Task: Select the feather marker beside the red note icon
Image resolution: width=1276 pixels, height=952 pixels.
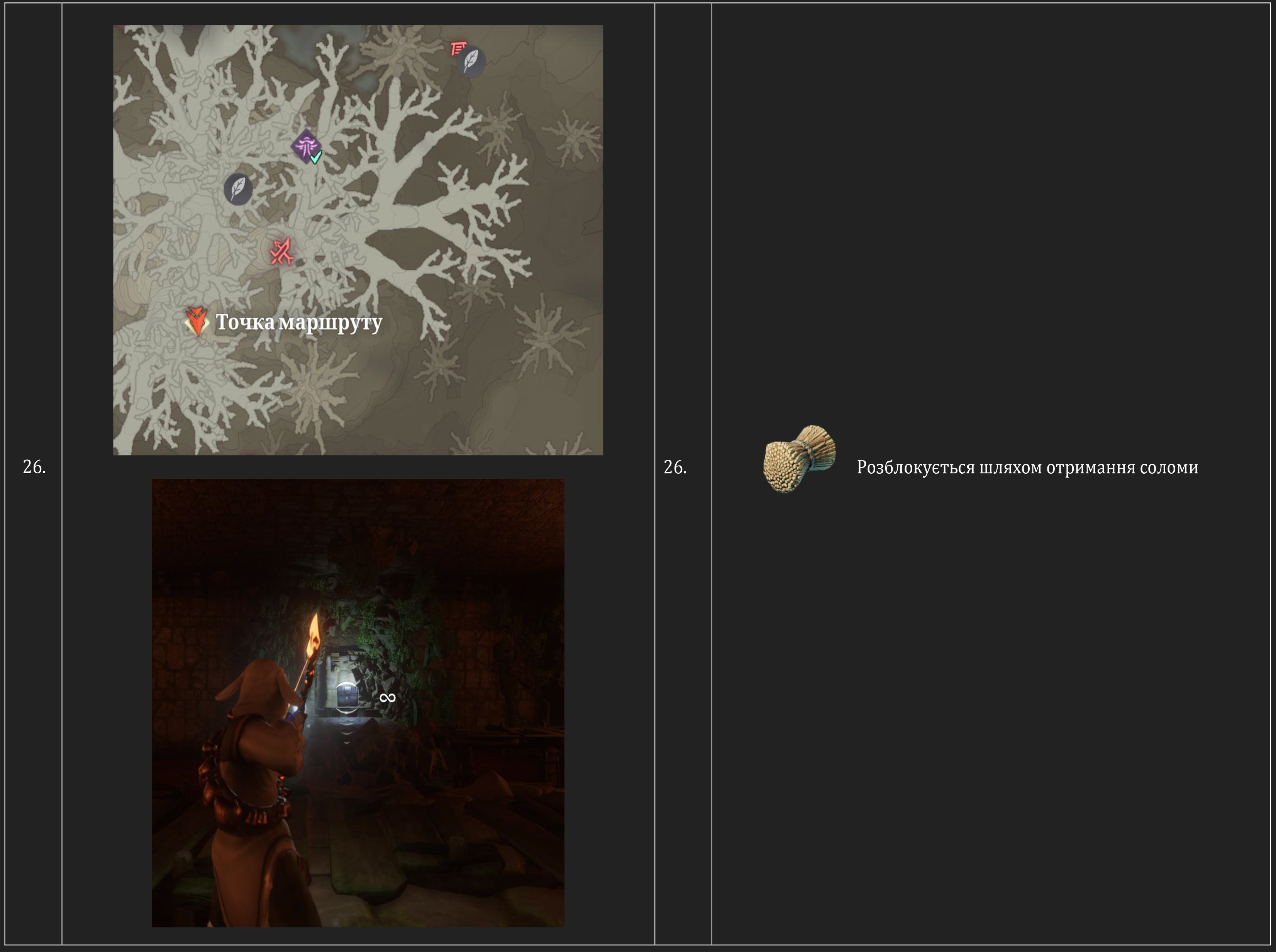Action: [471, 61]
